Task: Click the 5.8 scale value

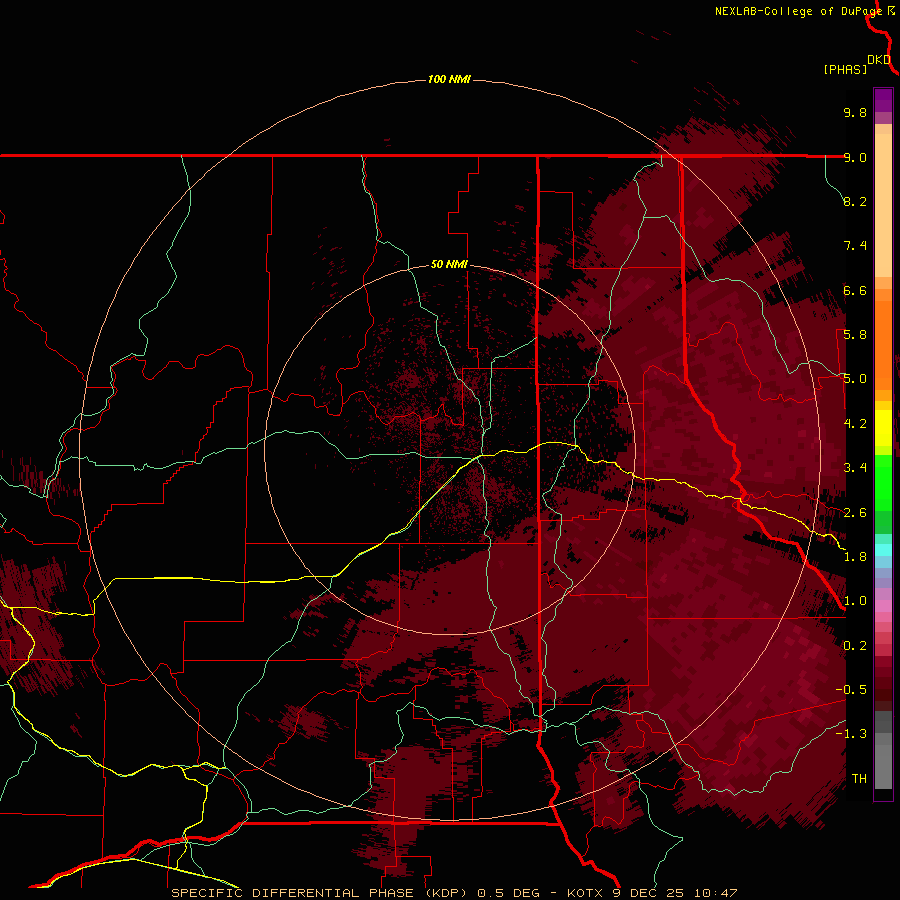Action: 855,335
